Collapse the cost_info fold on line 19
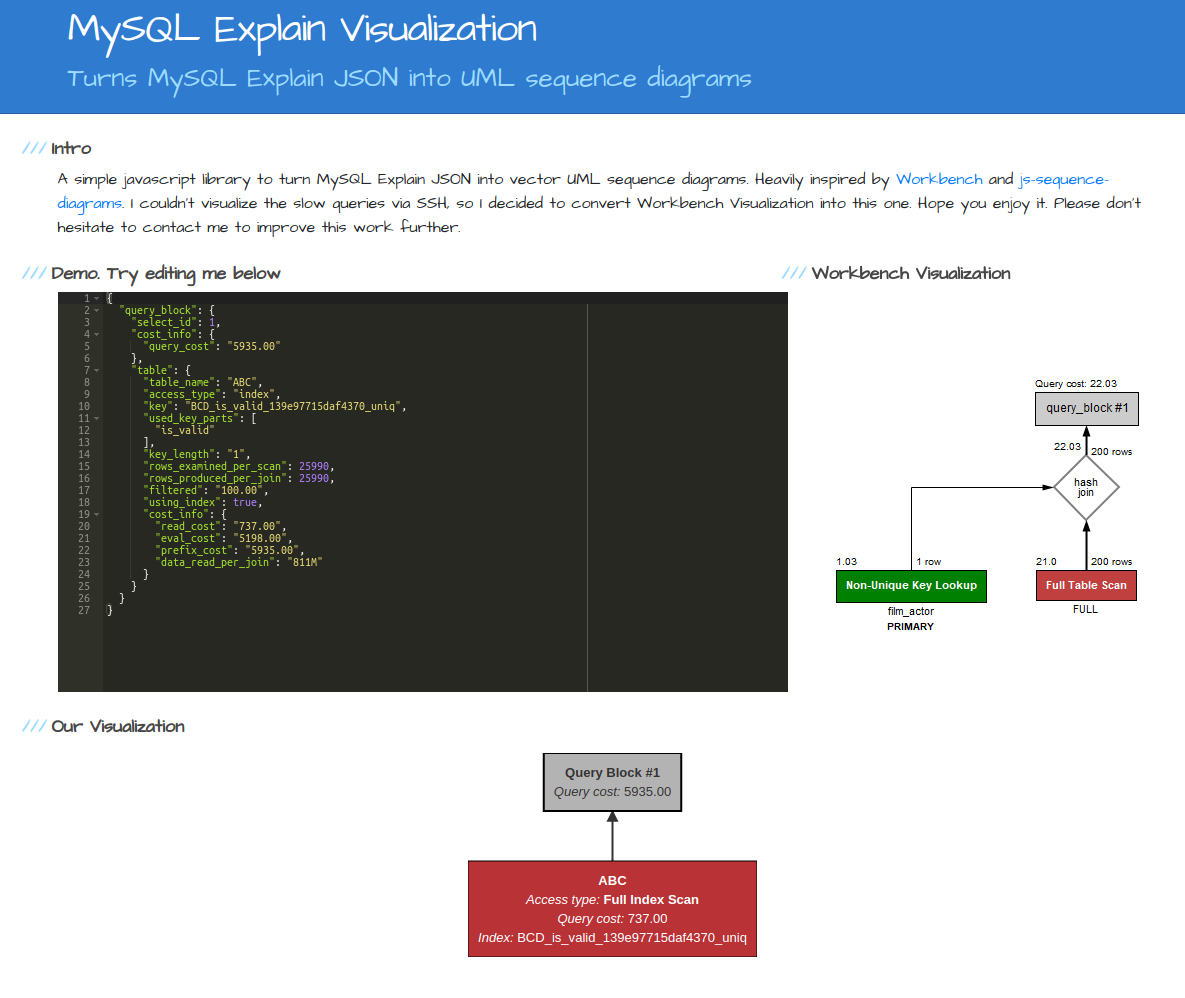Viewport: 1185px width, 998px height. pos(97,514)
